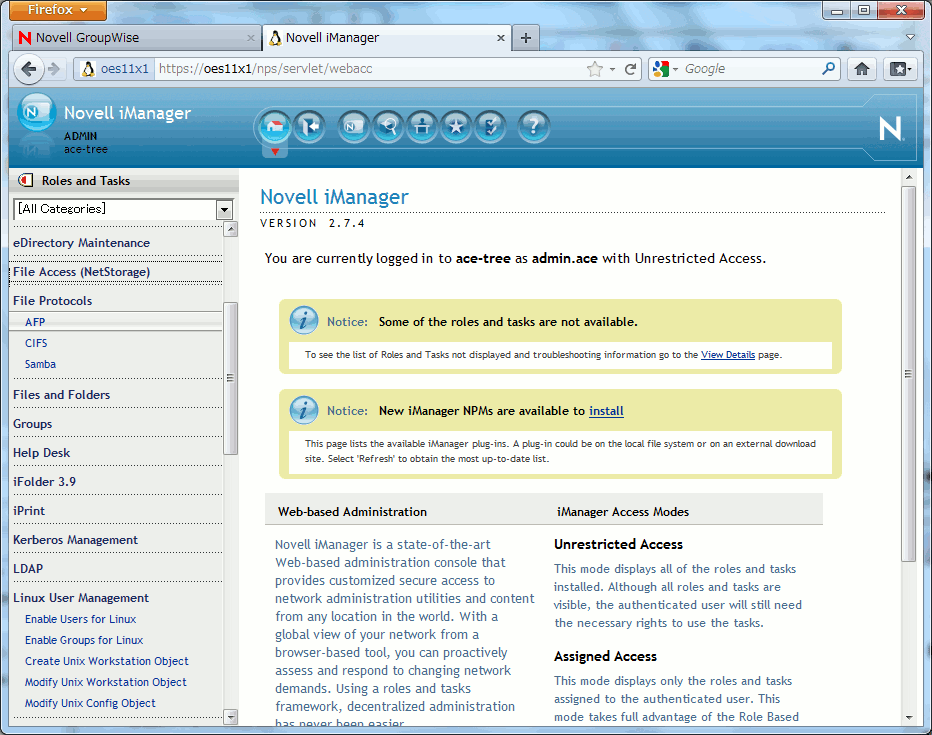Click the Roles and Tasks panel collapse icon
The image size is (932, 735).
point(26,180)
